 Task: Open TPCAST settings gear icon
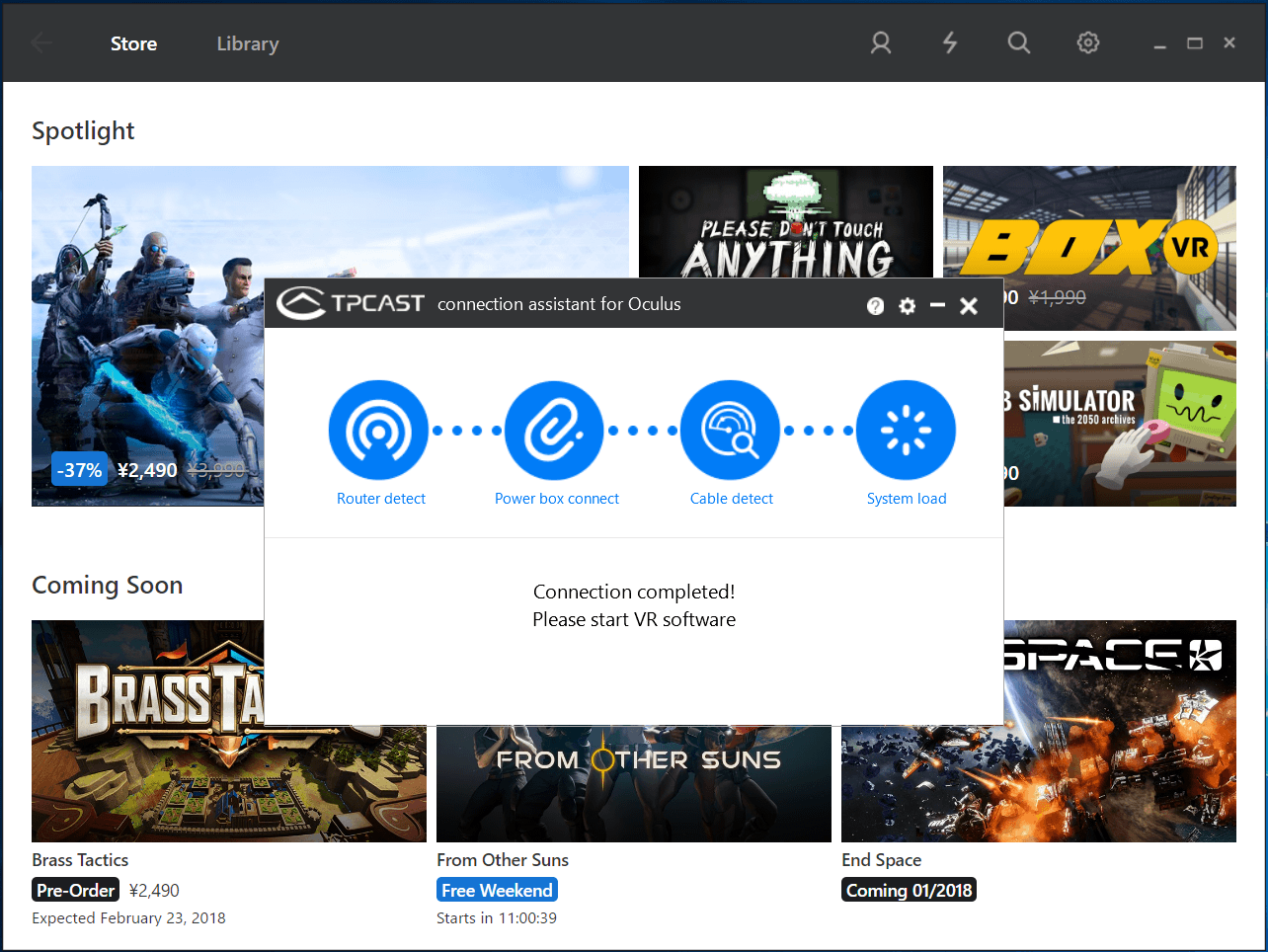908,306
